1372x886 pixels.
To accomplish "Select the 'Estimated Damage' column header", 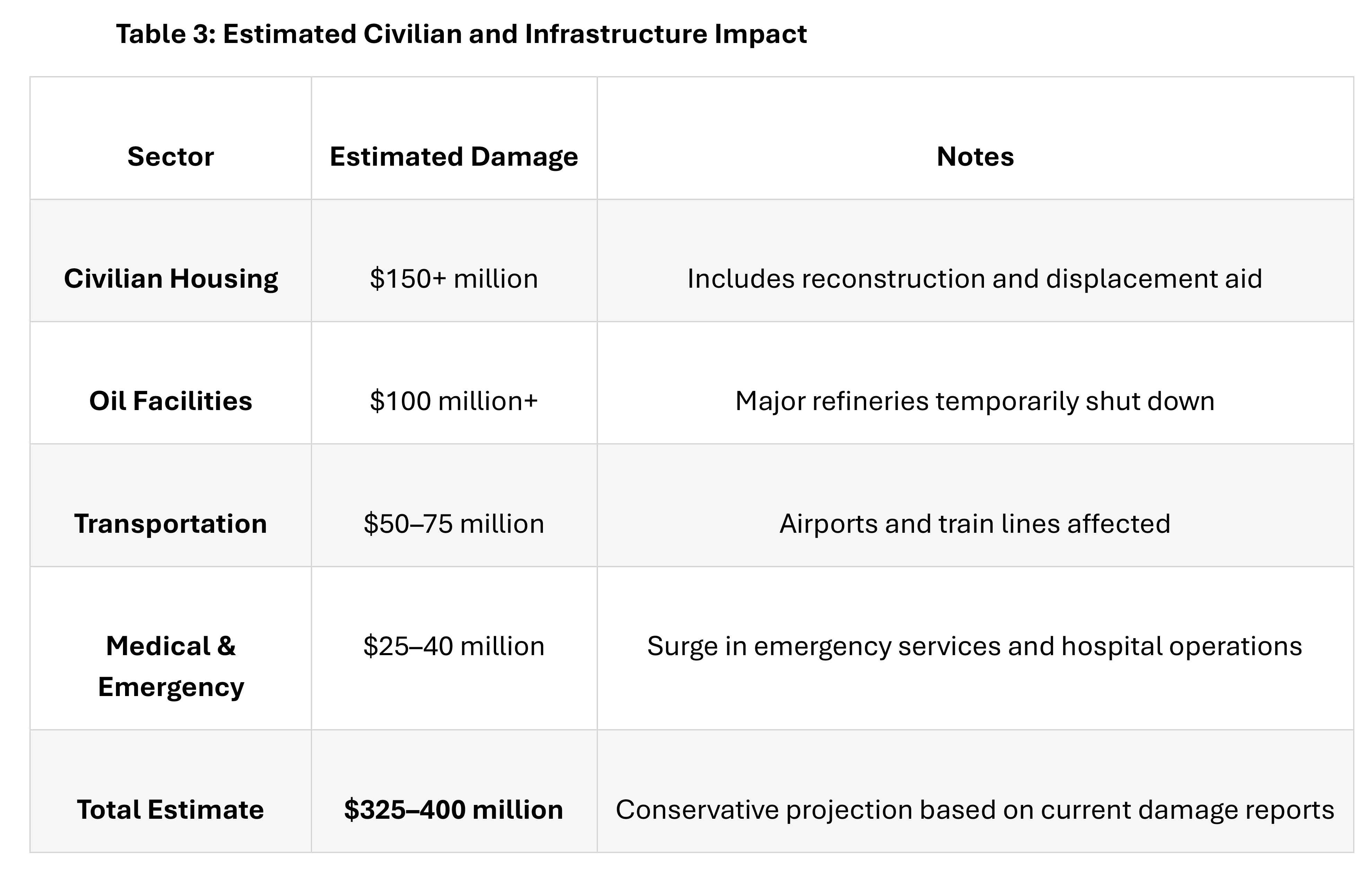I will (x=453, y=156).
